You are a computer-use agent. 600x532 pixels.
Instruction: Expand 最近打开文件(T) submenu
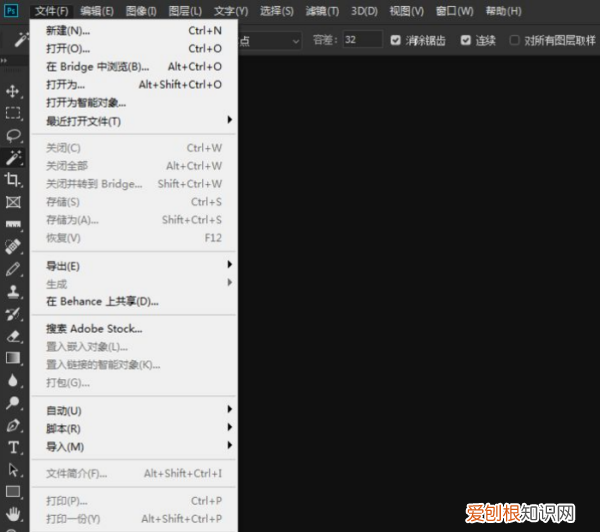point(134,121)
